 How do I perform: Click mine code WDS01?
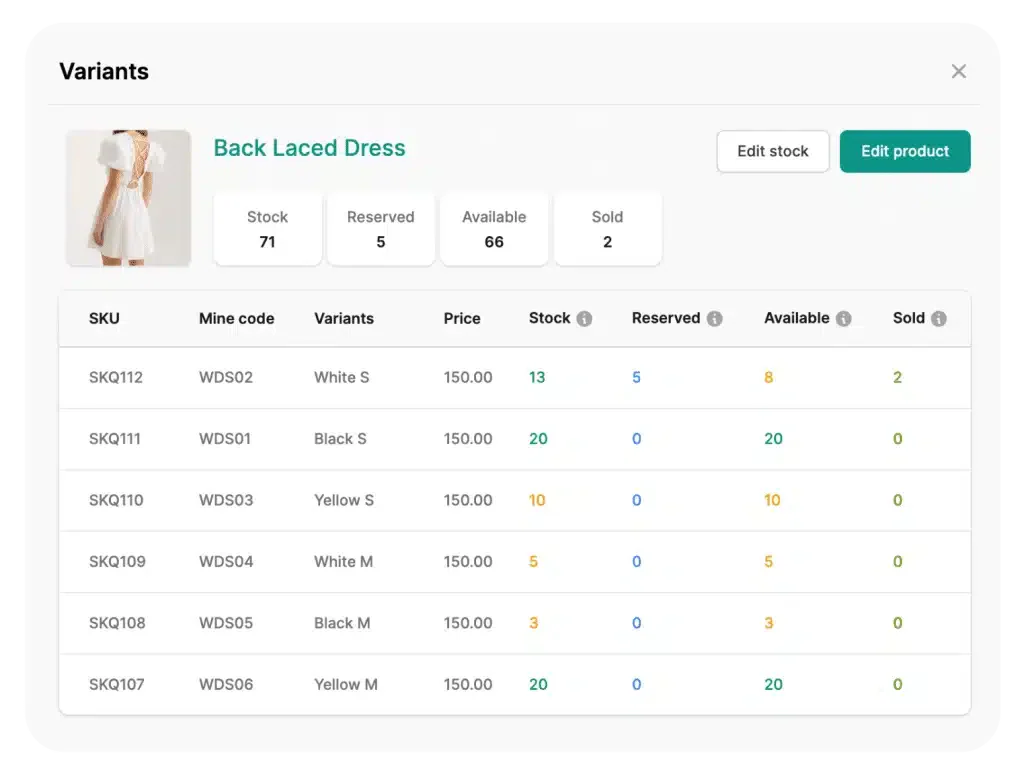(x=225, y=439)
